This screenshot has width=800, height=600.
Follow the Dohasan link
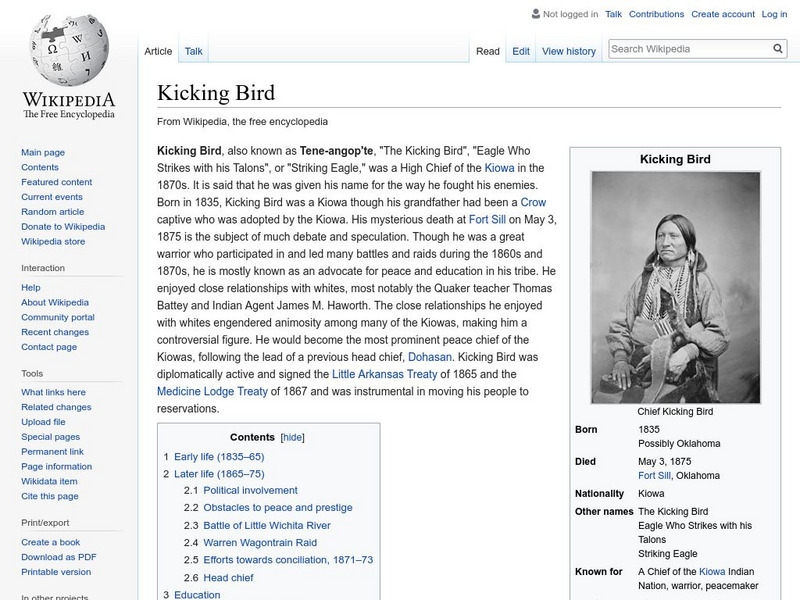point(430,357)
